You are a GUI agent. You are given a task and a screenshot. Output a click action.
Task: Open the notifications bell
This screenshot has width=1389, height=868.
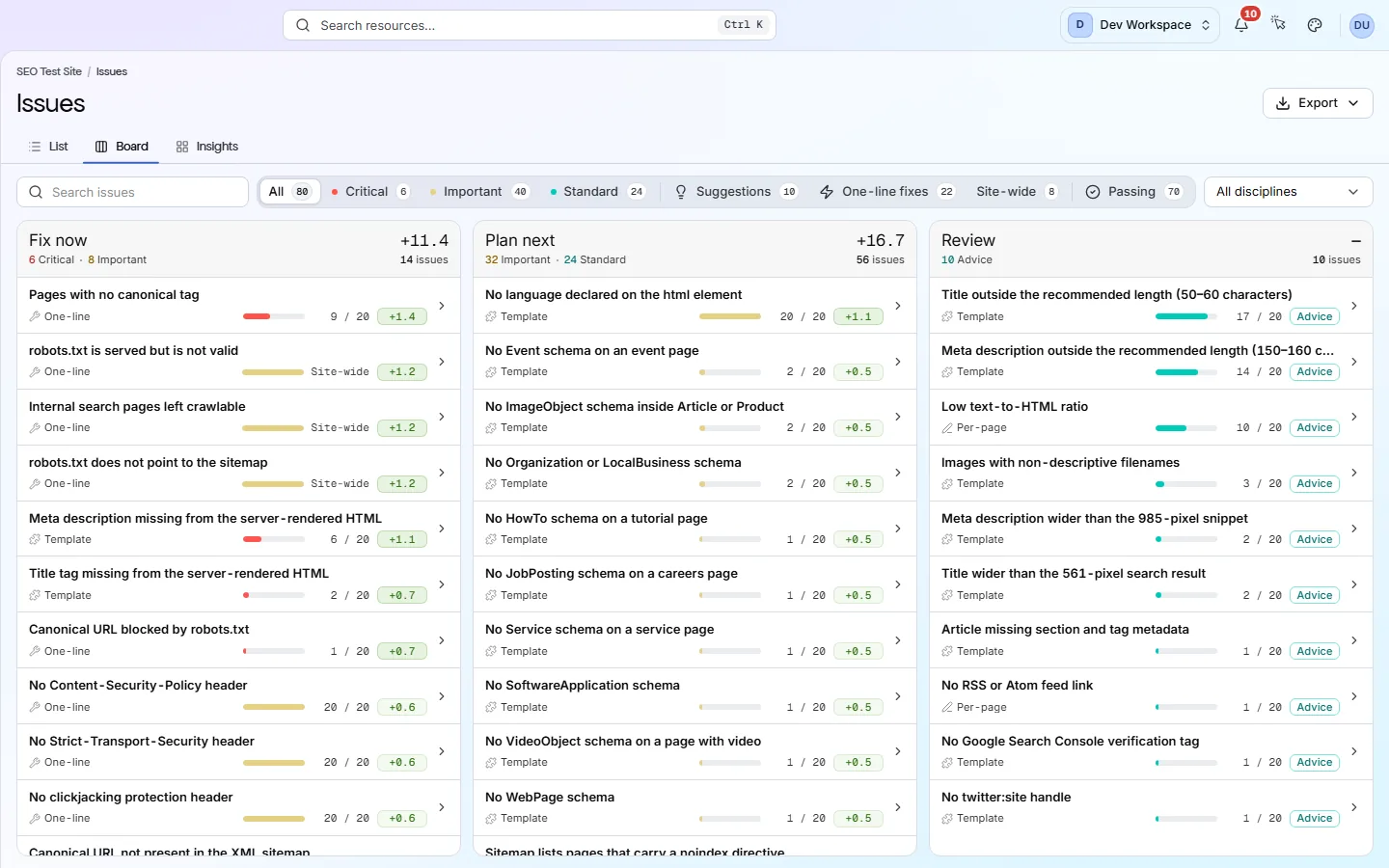[1241, 25]
